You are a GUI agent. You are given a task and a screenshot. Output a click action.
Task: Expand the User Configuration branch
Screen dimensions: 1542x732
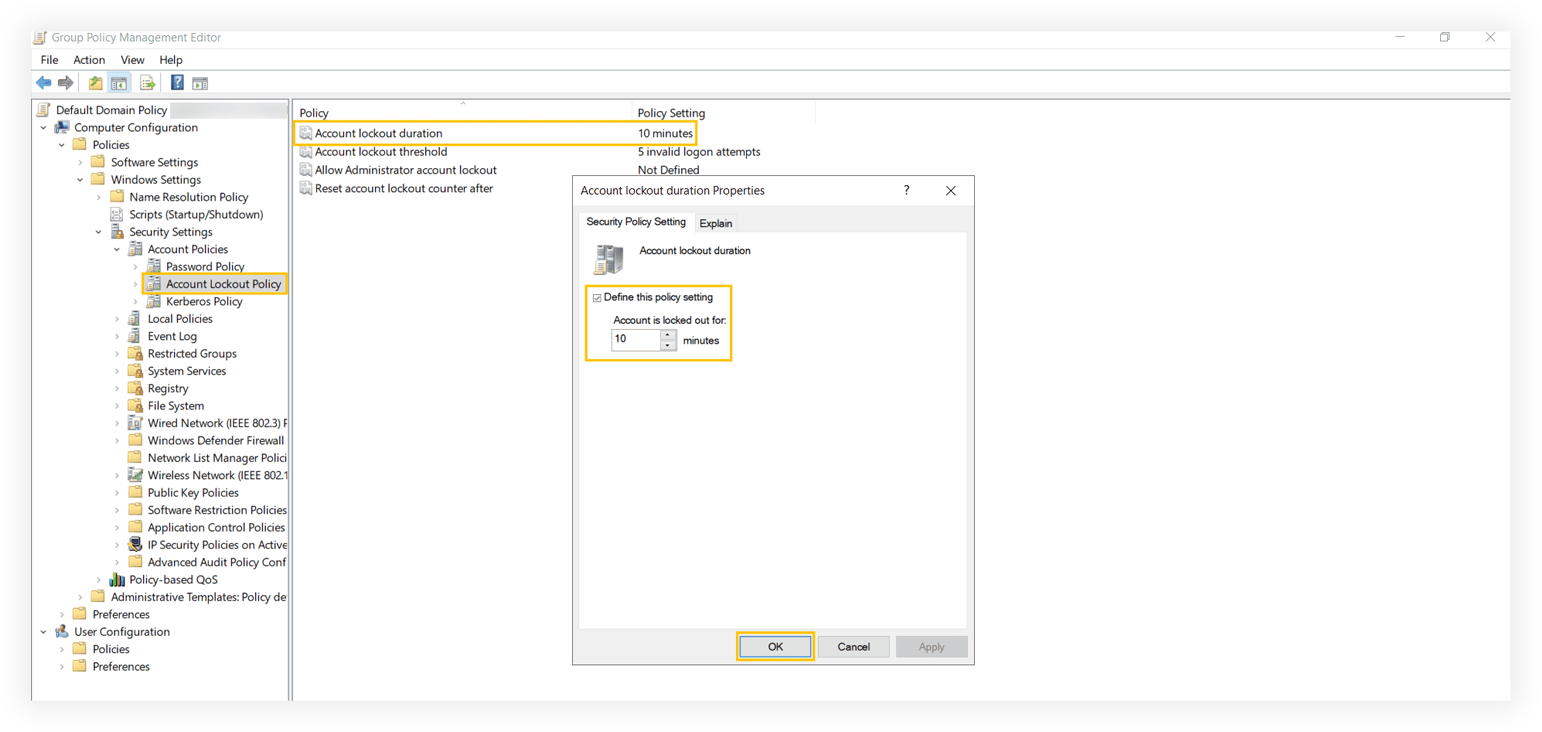(x=42, y=631)
